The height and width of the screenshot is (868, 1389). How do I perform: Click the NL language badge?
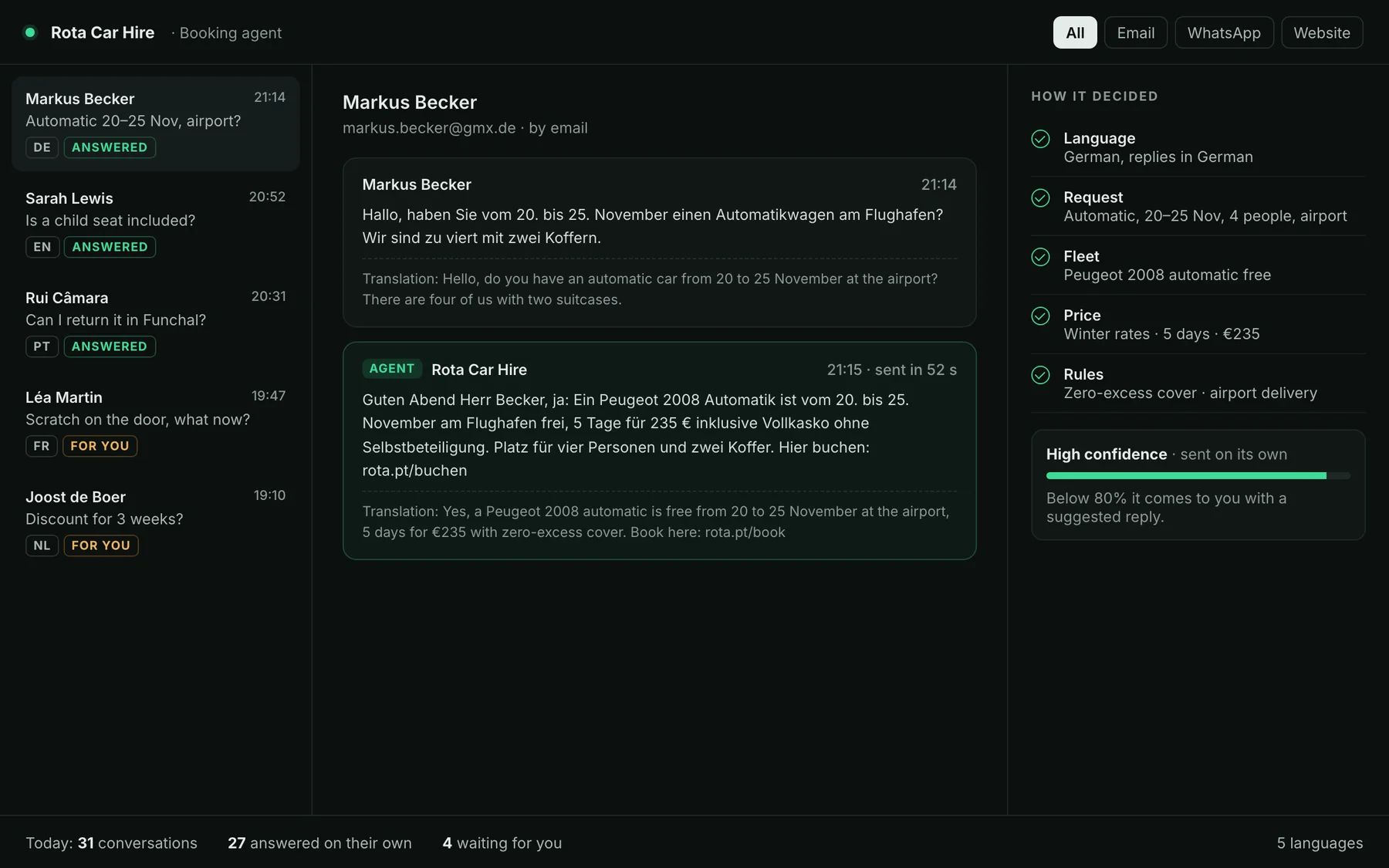pos(42,545)
